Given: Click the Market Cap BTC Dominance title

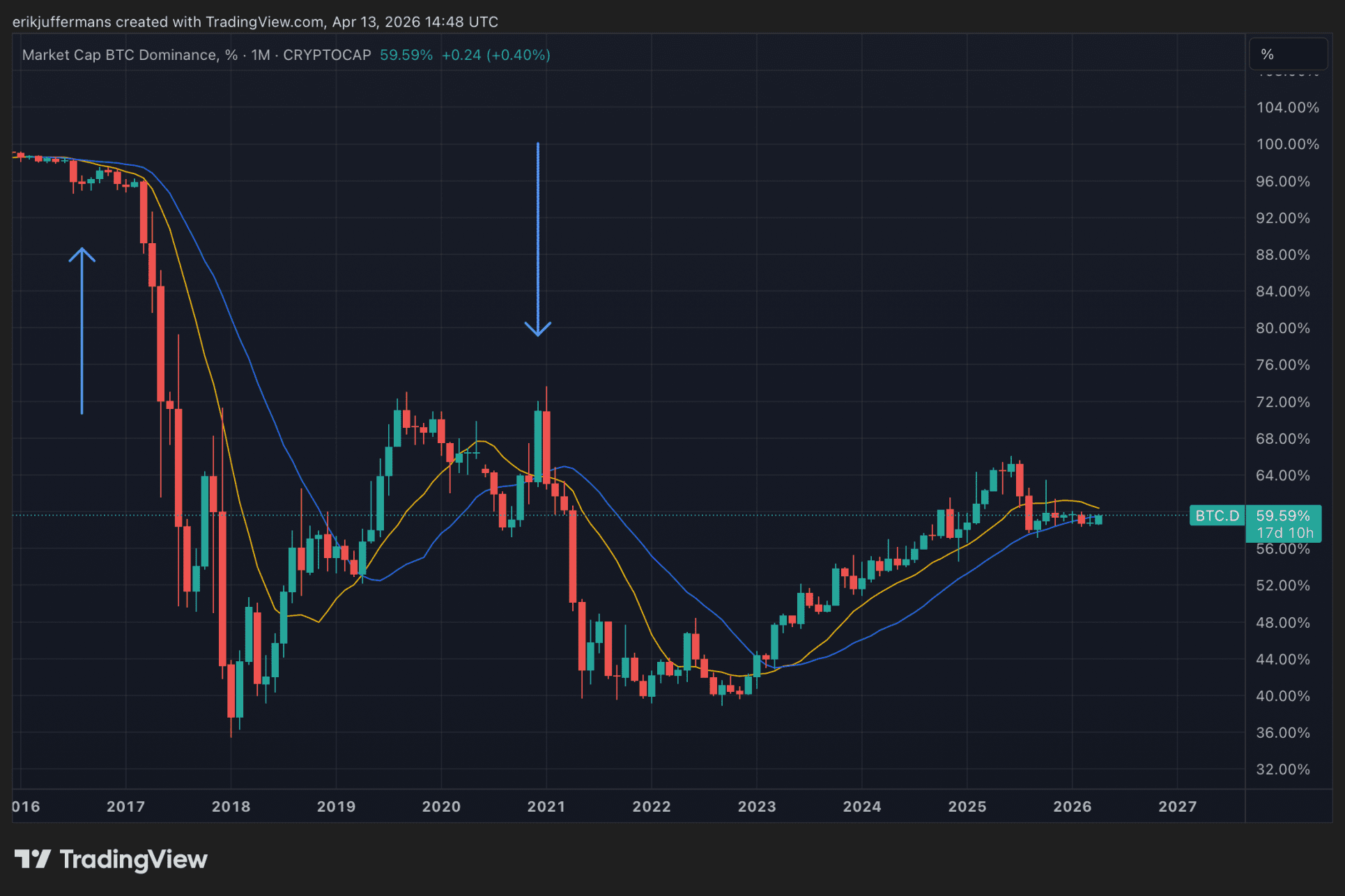Looking at the screenshot, I should (x=120, y=55).
